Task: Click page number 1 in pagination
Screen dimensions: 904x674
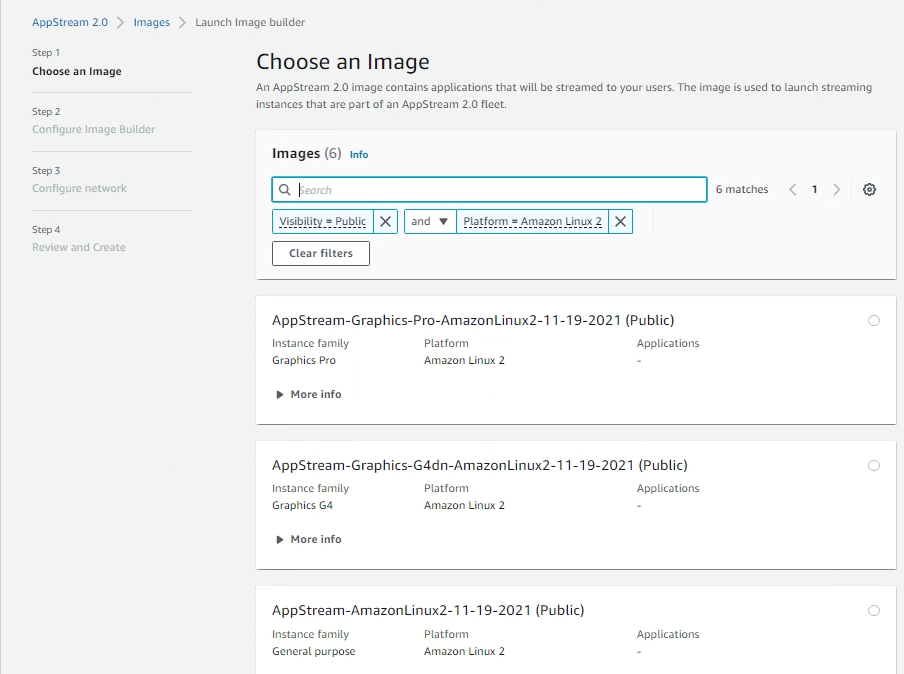Action: tap(814, 189)
